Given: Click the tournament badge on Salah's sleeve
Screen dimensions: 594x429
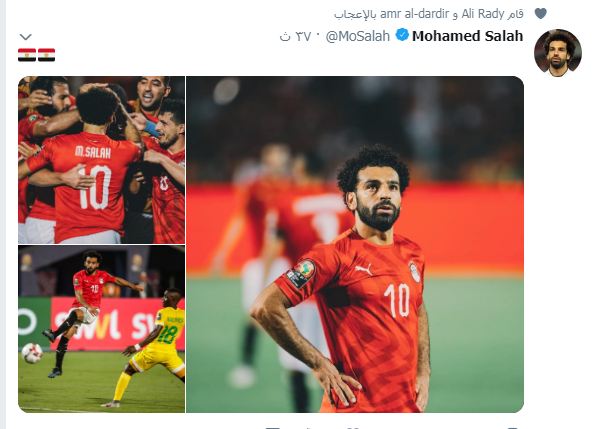Looking at the screenshot, I should 300,273.
